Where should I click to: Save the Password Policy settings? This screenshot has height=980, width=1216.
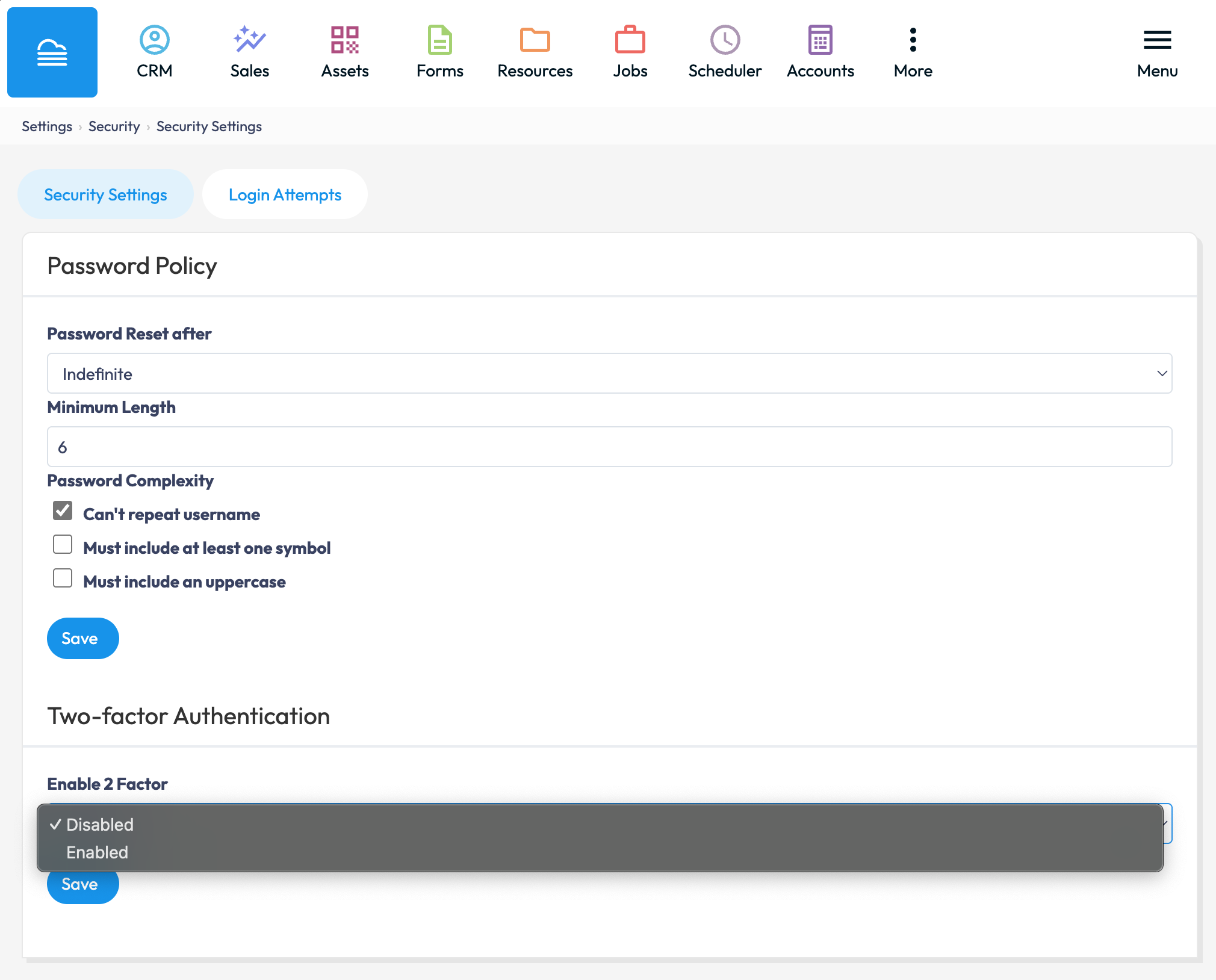pyautogui.click(x=82, y=638)
